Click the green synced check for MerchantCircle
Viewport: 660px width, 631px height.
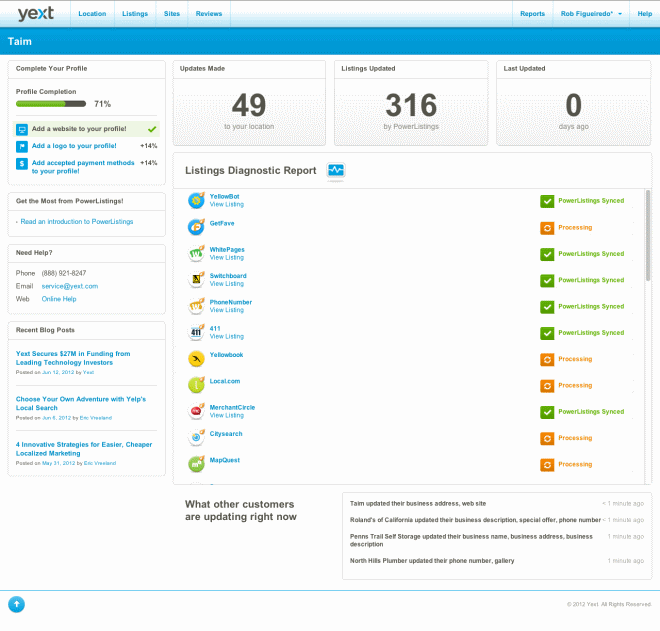547,412
